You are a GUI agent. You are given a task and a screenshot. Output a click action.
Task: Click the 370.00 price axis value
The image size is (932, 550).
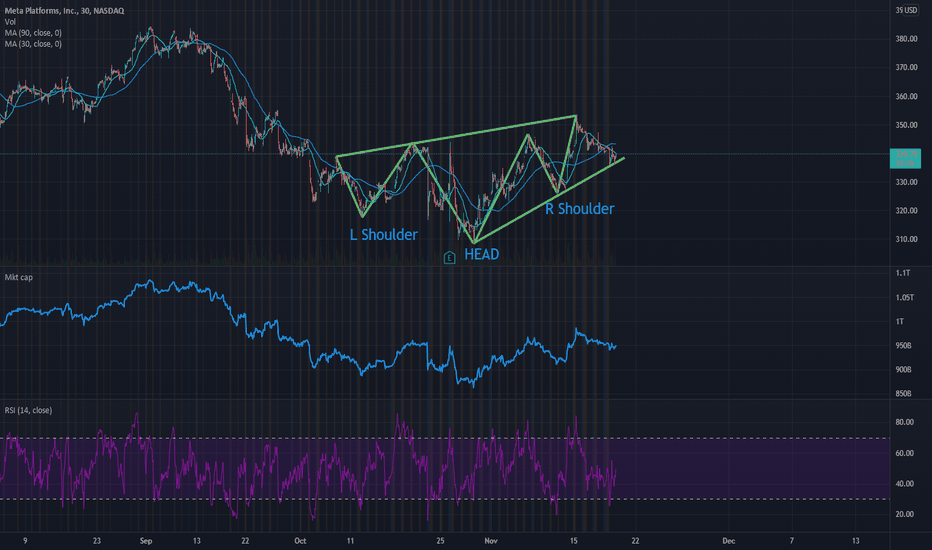tap(906, 67)
